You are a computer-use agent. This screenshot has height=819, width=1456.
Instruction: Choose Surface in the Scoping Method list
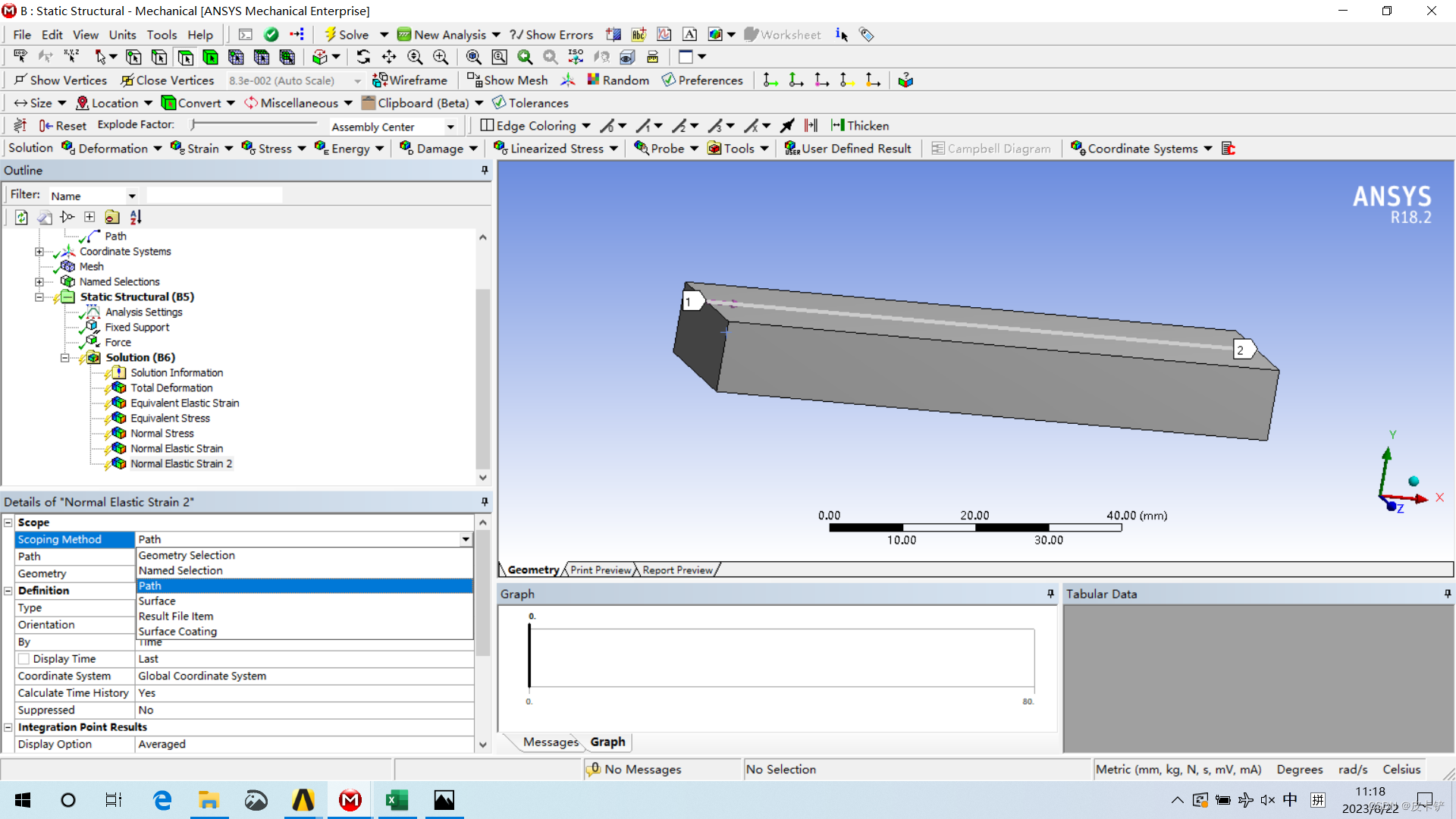click(x=156, y=601)
